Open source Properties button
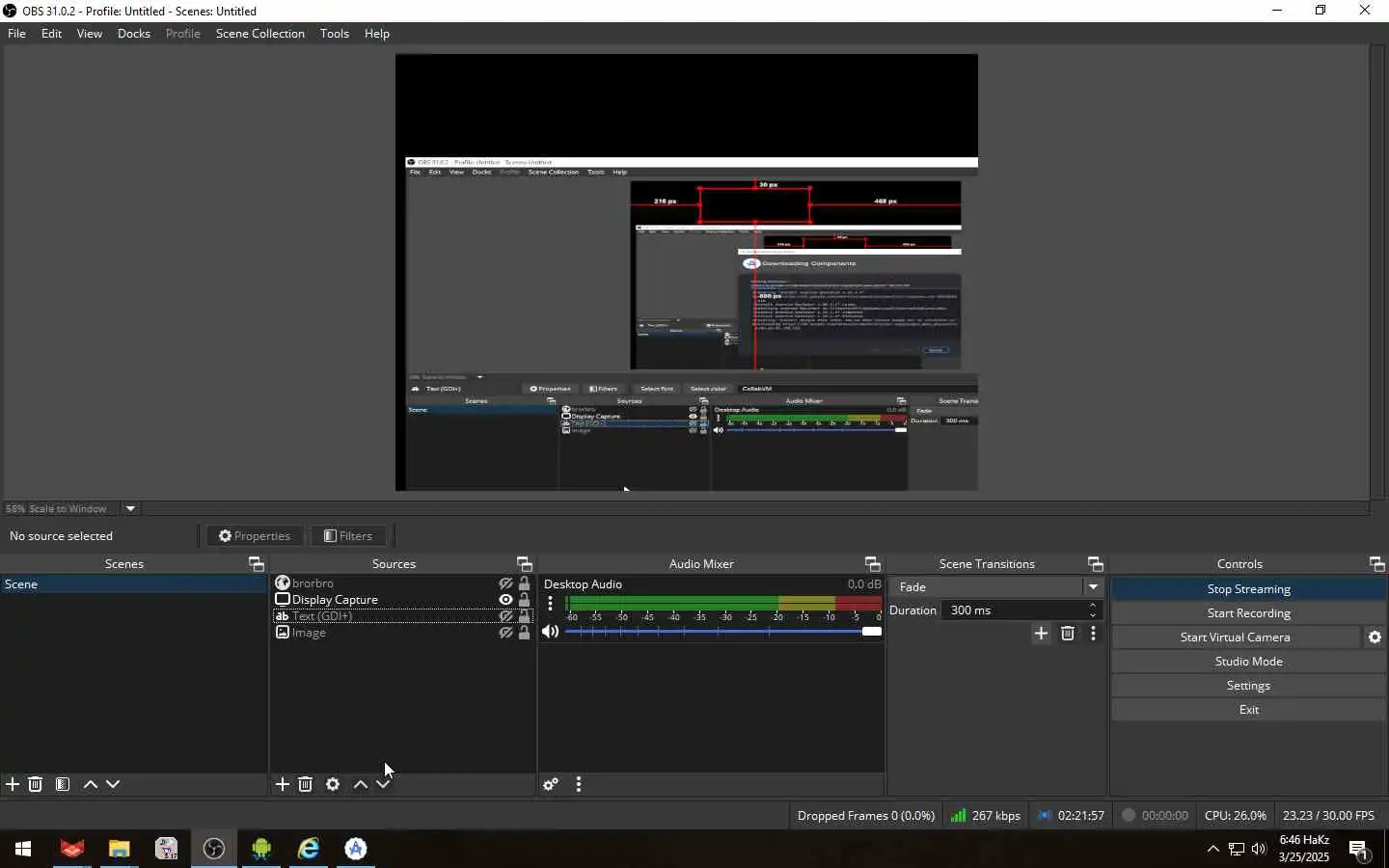This screenshot has width=1389, height=868. pos(255,536)
